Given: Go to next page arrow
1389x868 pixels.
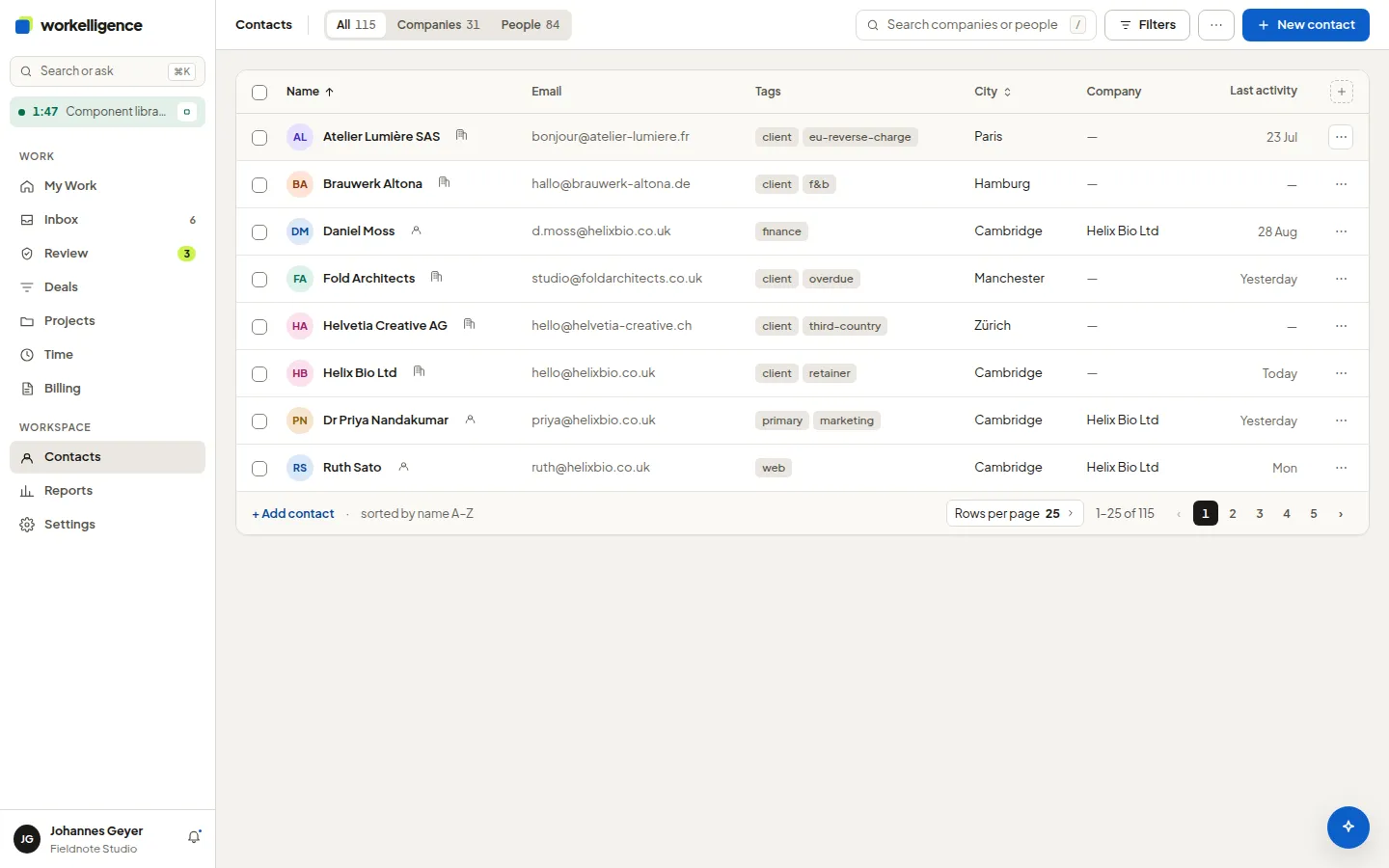Looking at the screenshot, I should (1341, 514).
